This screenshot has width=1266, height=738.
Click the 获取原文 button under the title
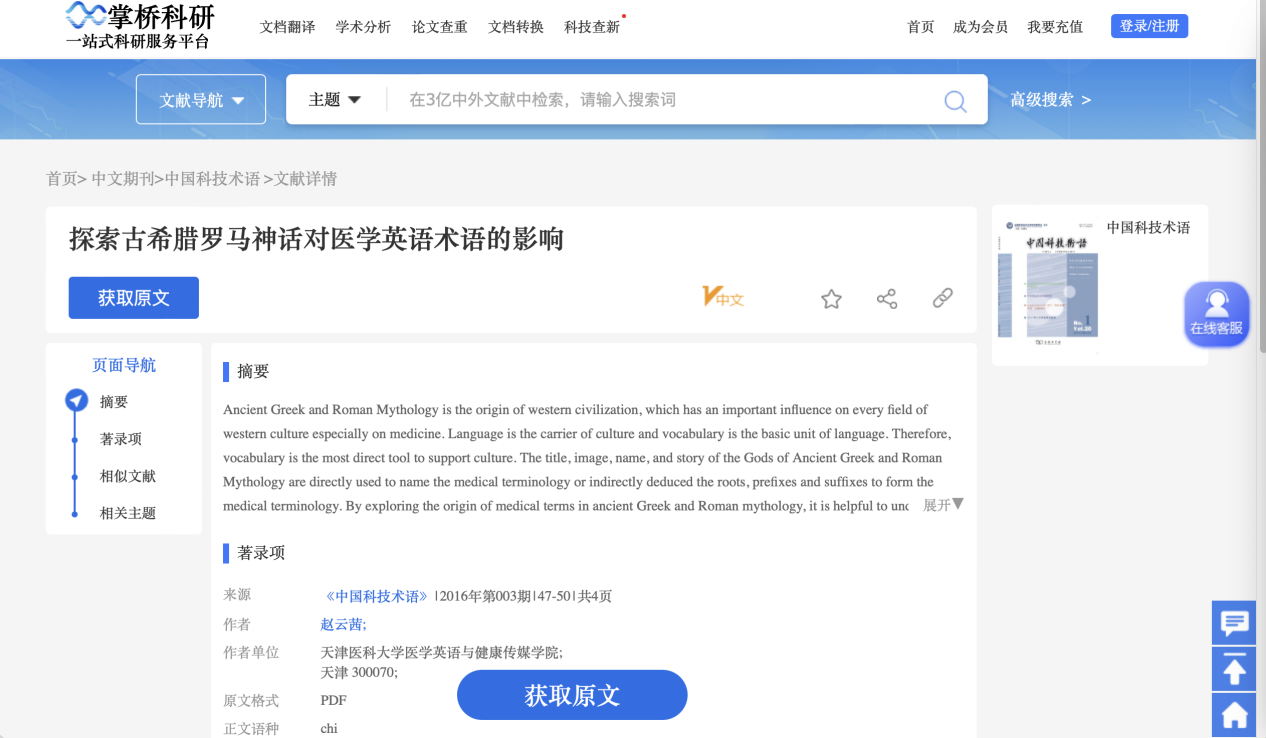(134, 298)
